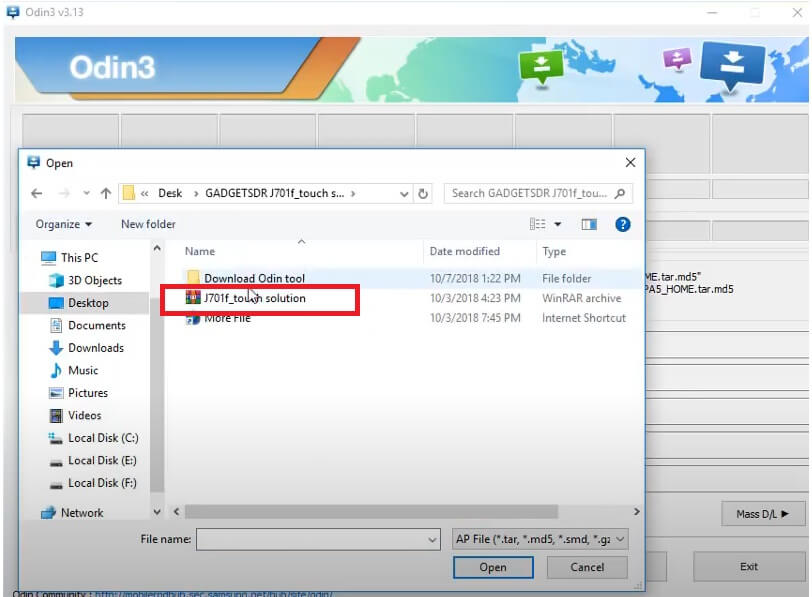Select the J701f_touch solution archive
This screenshot has height=597, width=812.
[255, 298]
